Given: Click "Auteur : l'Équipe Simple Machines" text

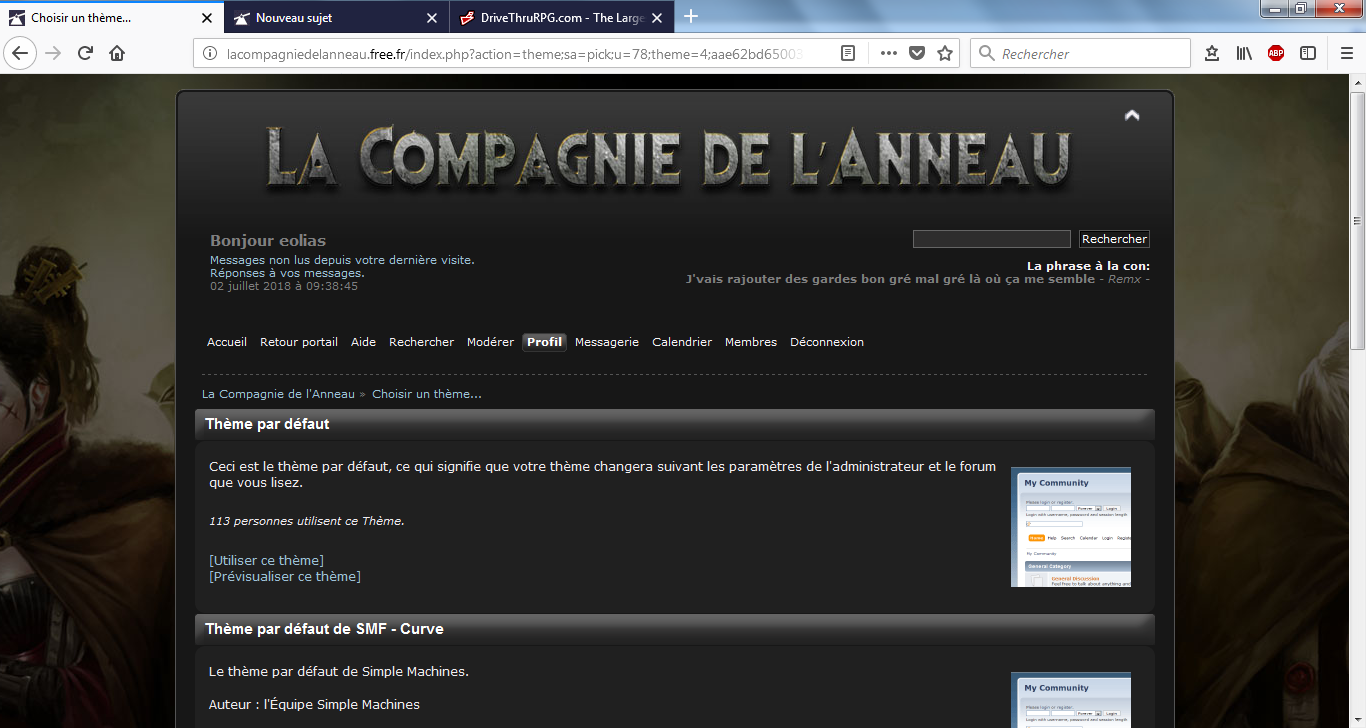Looking at the screenshot, I should 314,705.
